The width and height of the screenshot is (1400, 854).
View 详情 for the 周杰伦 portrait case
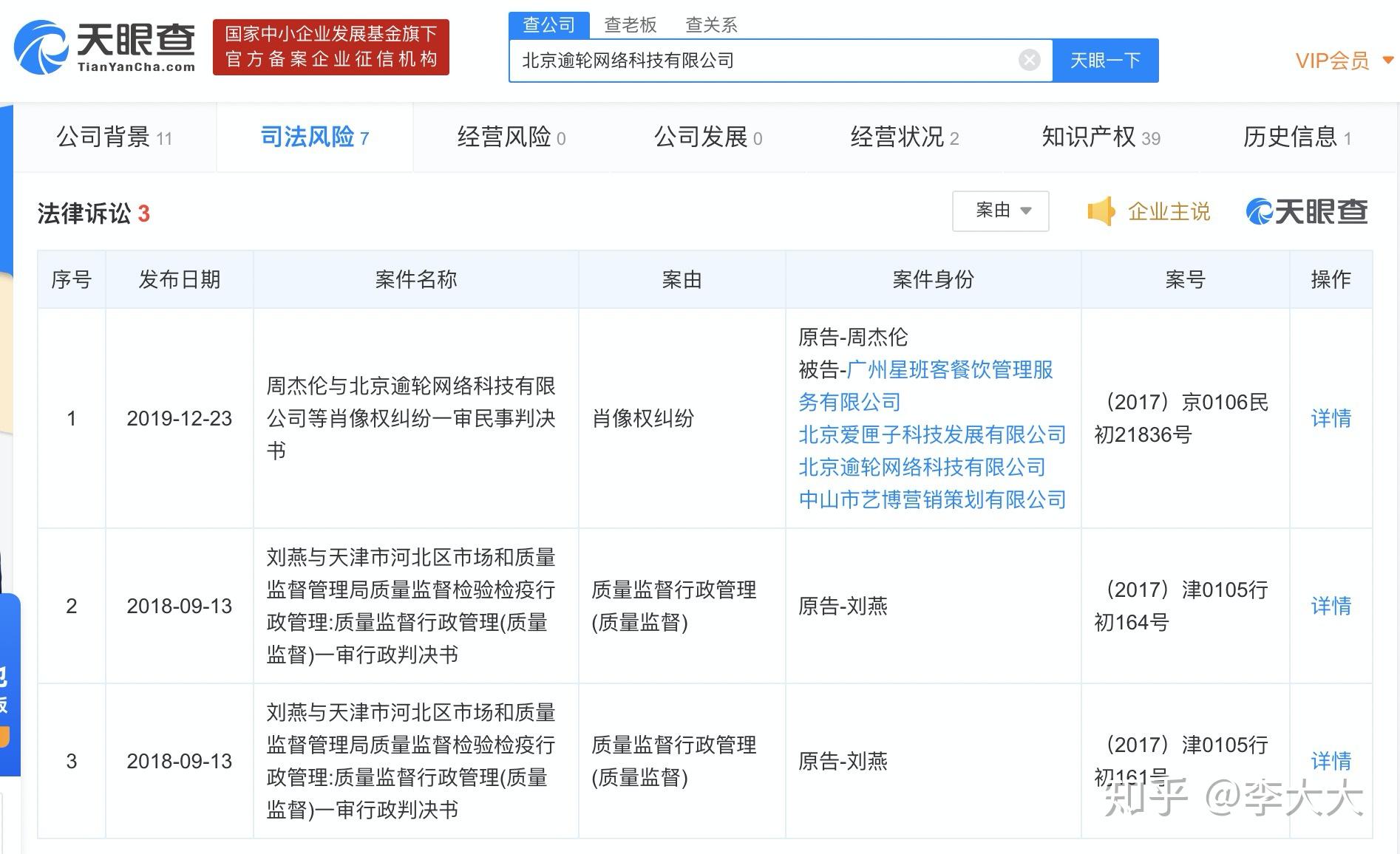(1331, 418)
